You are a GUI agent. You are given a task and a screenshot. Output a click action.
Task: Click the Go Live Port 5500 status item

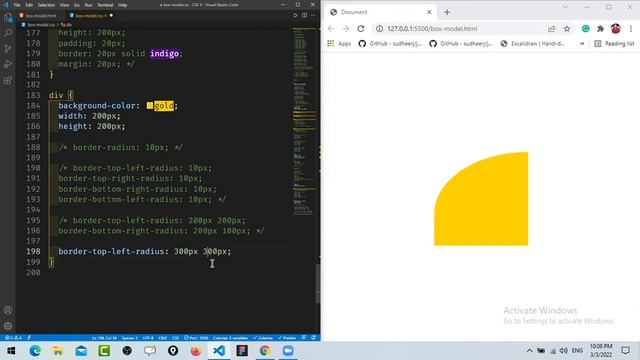pos(196,338)
